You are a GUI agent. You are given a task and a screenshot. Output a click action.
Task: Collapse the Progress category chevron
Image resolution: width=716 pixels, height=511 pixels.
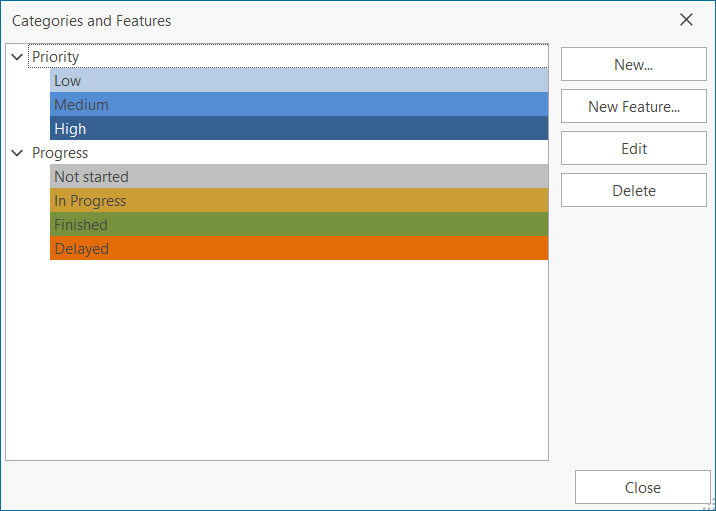click(x=17, y=153)
